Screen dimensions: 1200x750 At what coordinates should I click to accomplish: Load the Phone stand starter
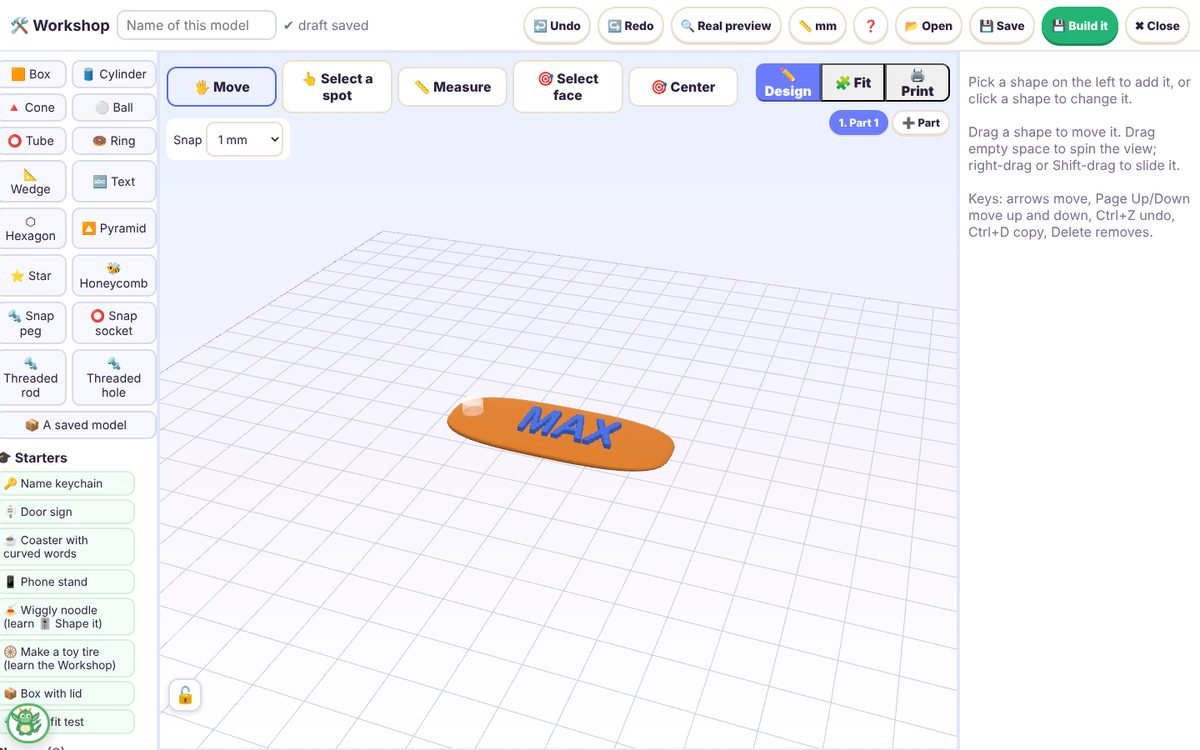pos(67,582)
